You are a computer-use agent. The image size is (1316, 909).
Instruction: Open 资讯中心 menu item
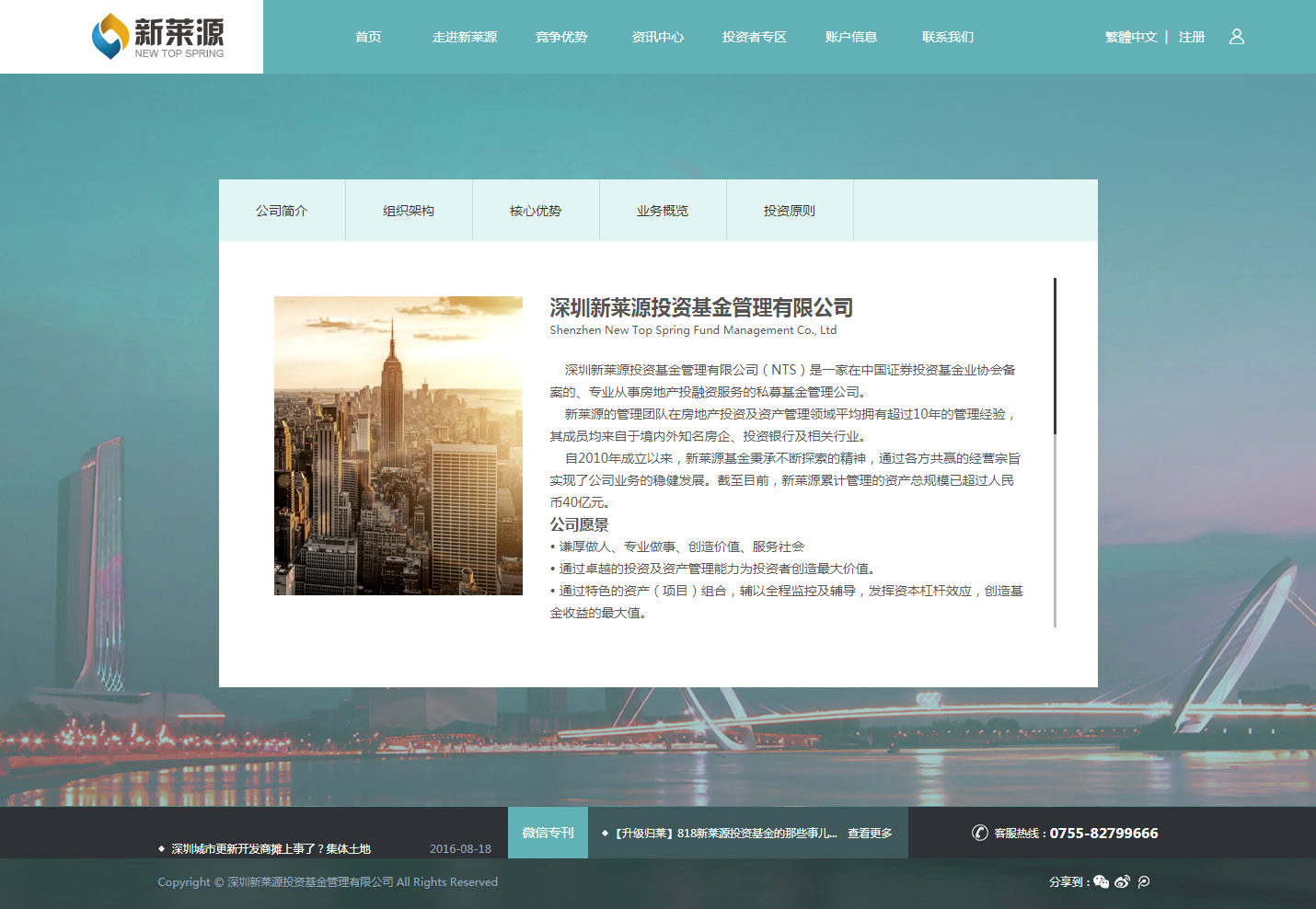tap(658, 37)
